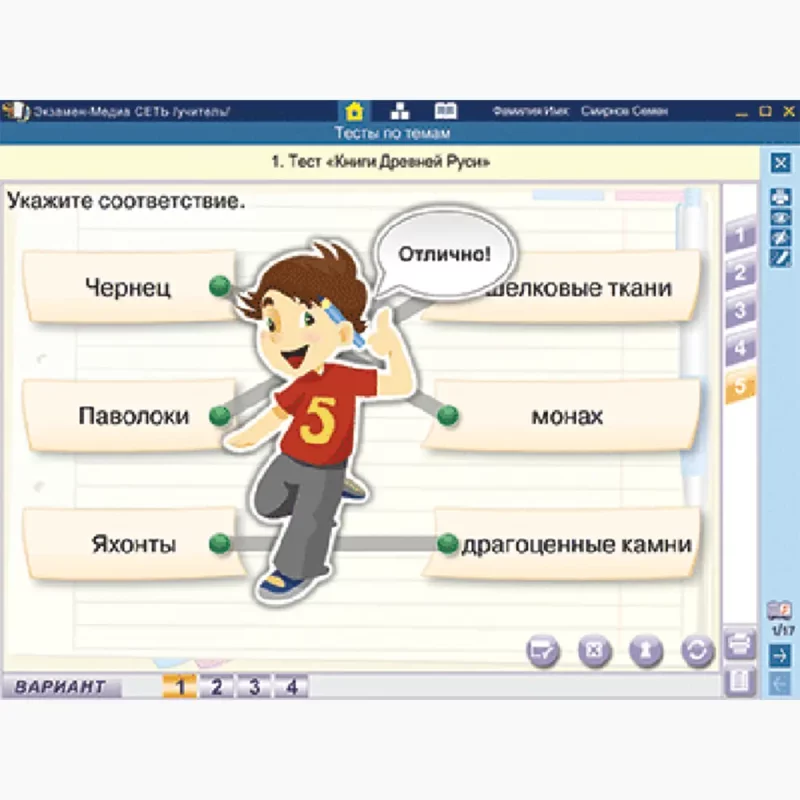This screenshot has width=800, height=800.
Task: Click the Тесты по темам header
Action: [x=392, y=133]
